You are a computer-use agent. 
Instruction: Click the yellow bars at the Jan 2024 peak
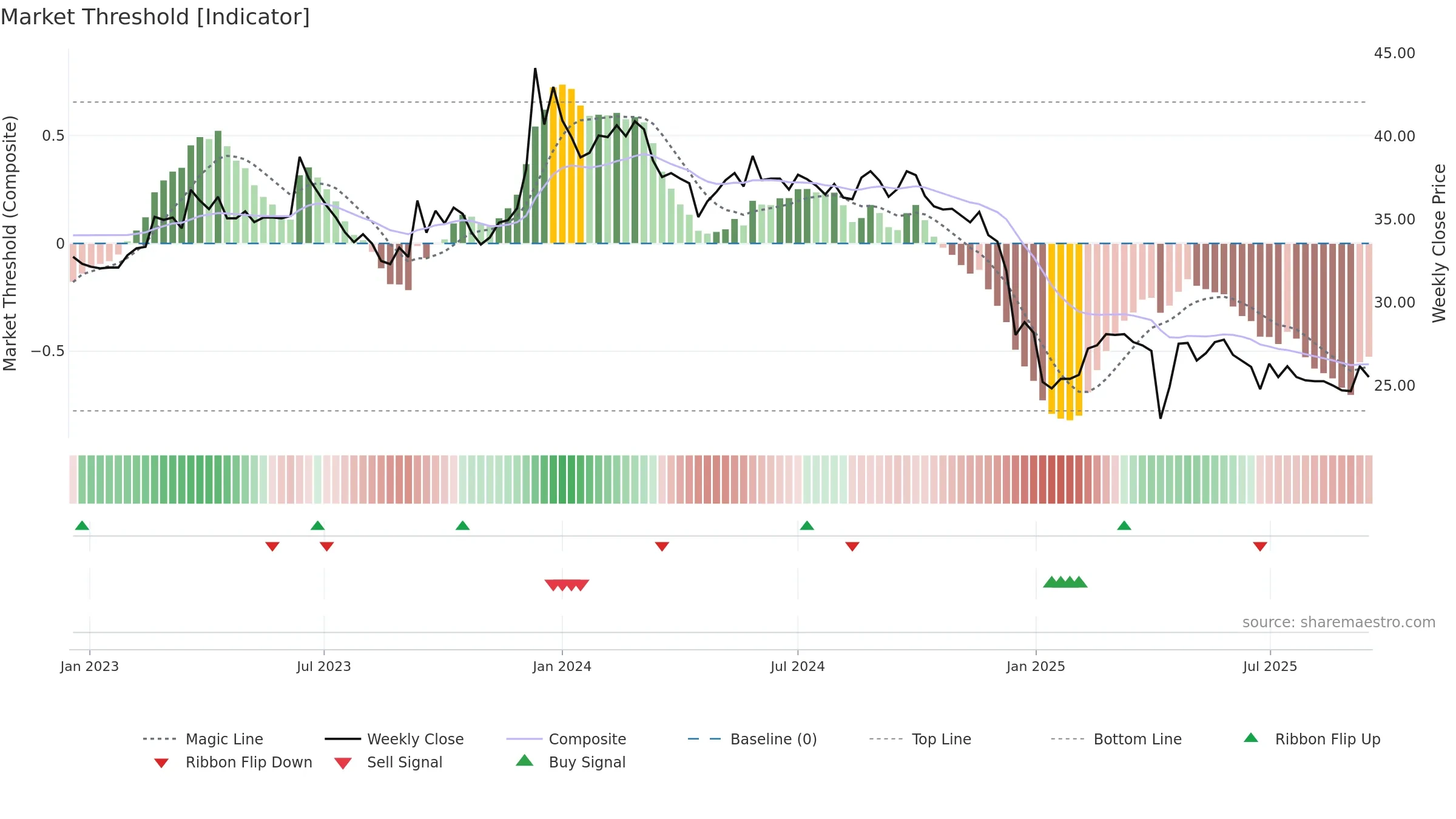567,164
